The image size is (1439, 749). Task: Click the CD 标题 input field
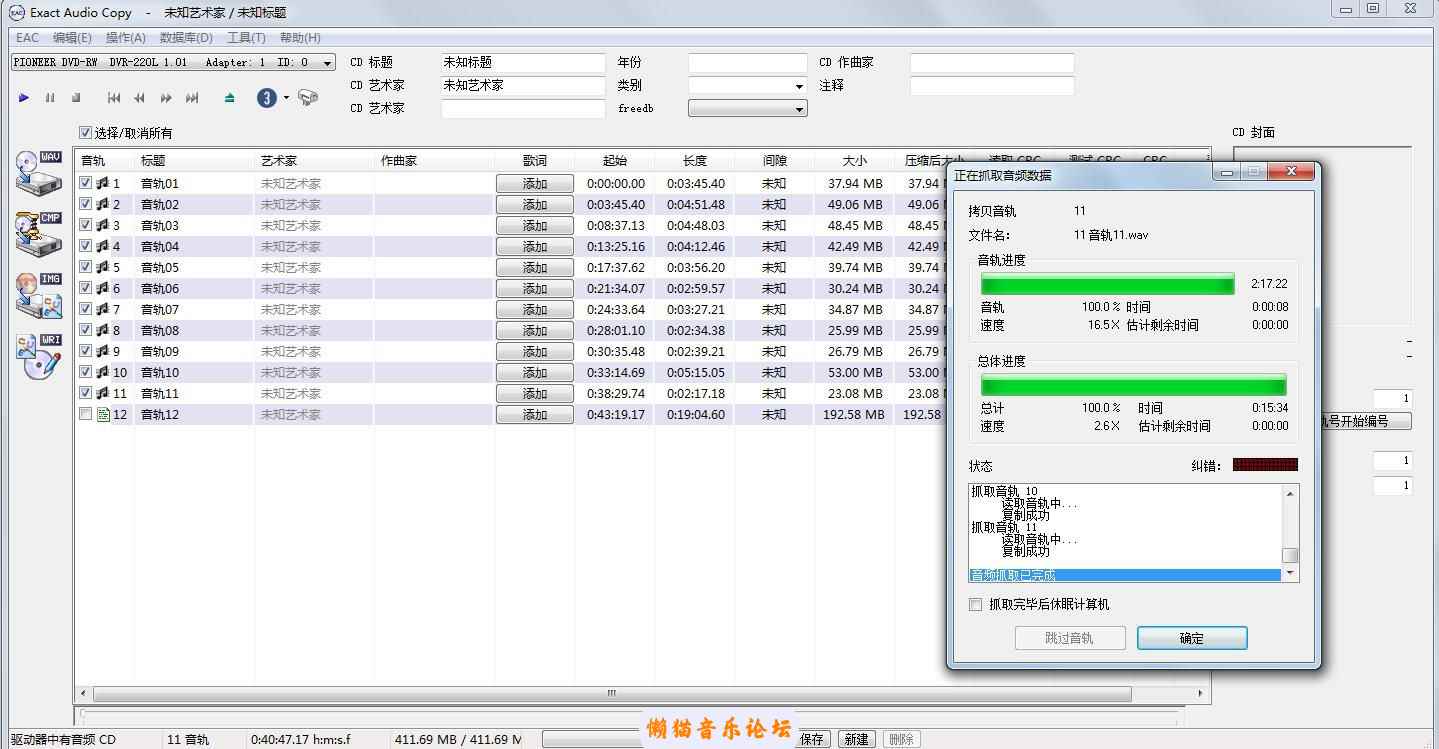523,62
